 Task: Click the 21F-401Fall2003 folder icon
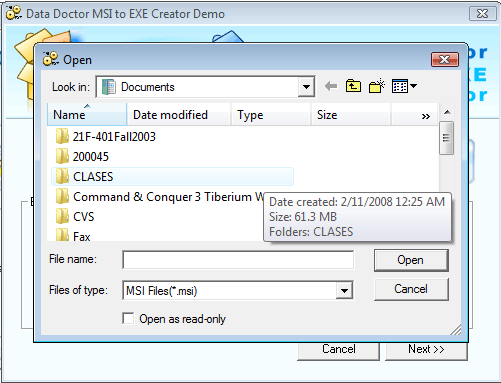(62, 136)
